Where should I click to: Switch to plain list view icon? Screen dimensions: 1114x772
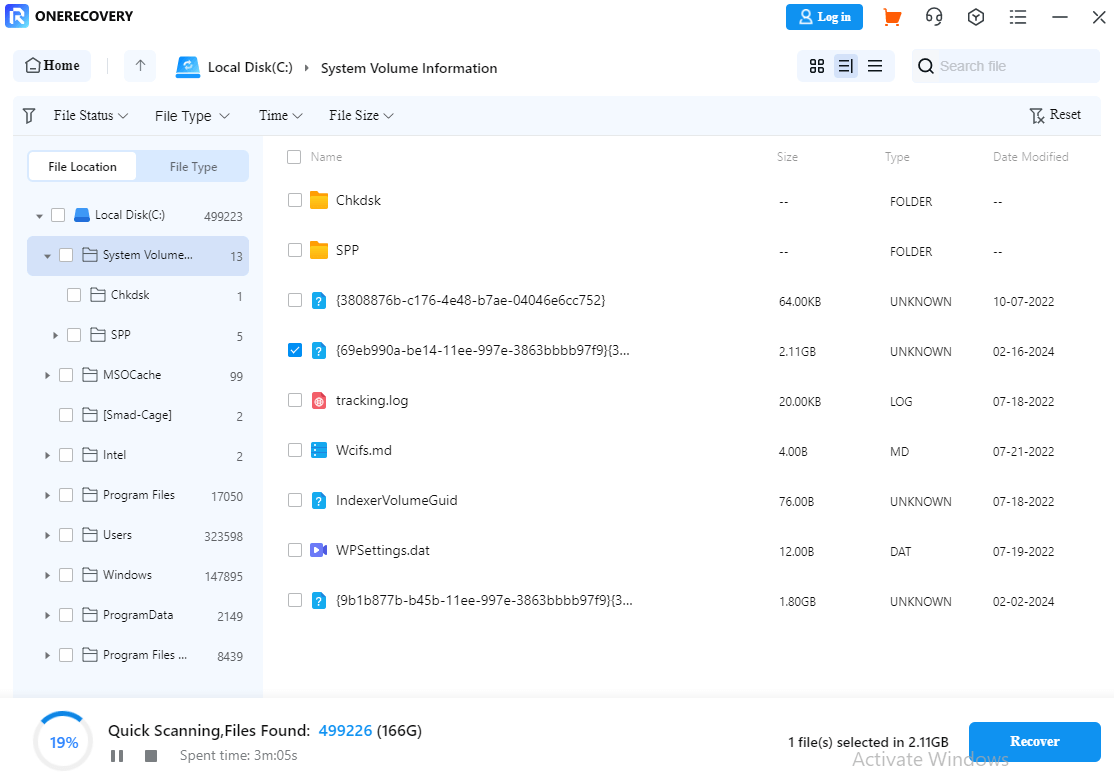pos(875,66)
